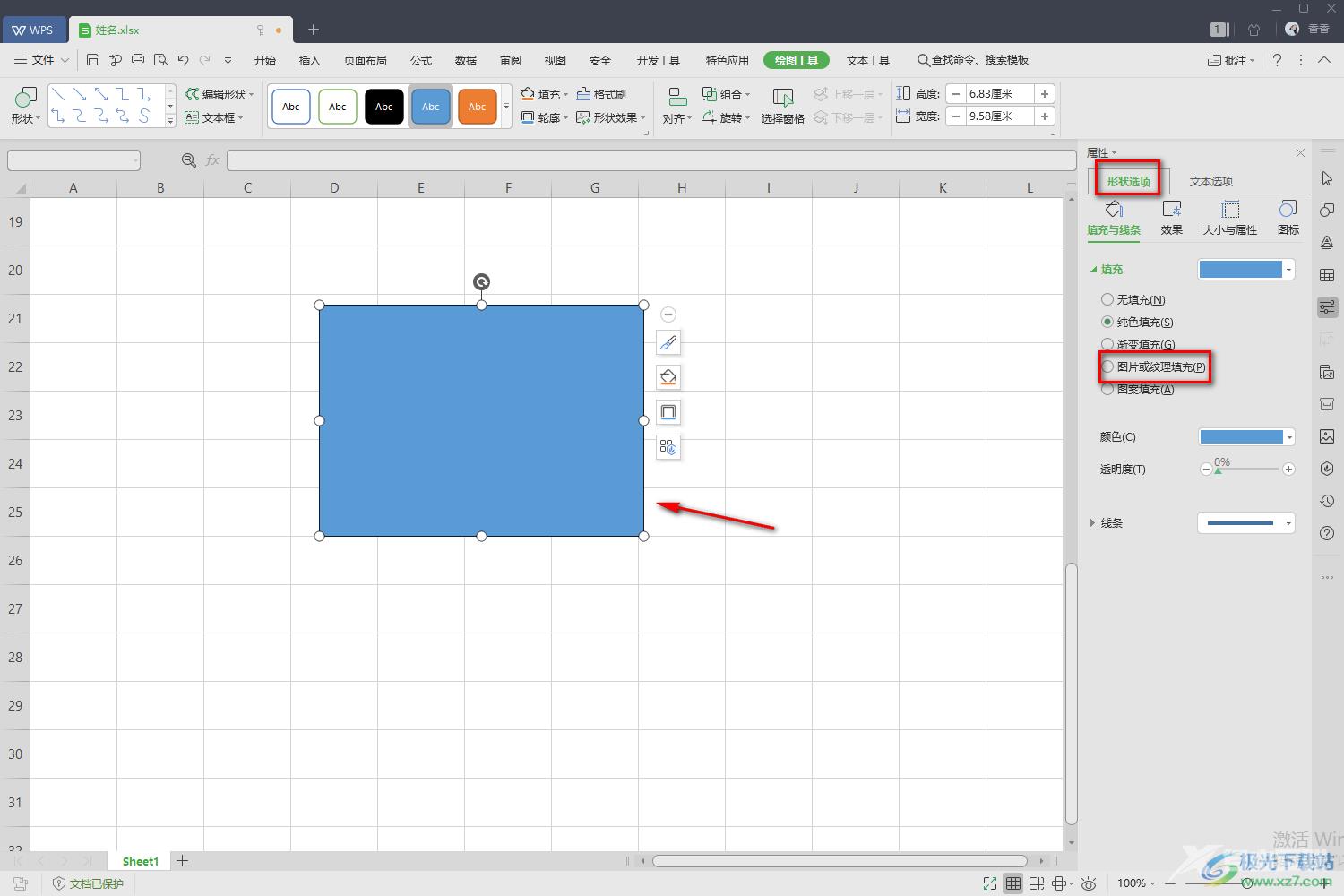Screen dimensions: 1344x896
Task: Select the 大小与属性 section
Action: click(x=1230, y=219)
